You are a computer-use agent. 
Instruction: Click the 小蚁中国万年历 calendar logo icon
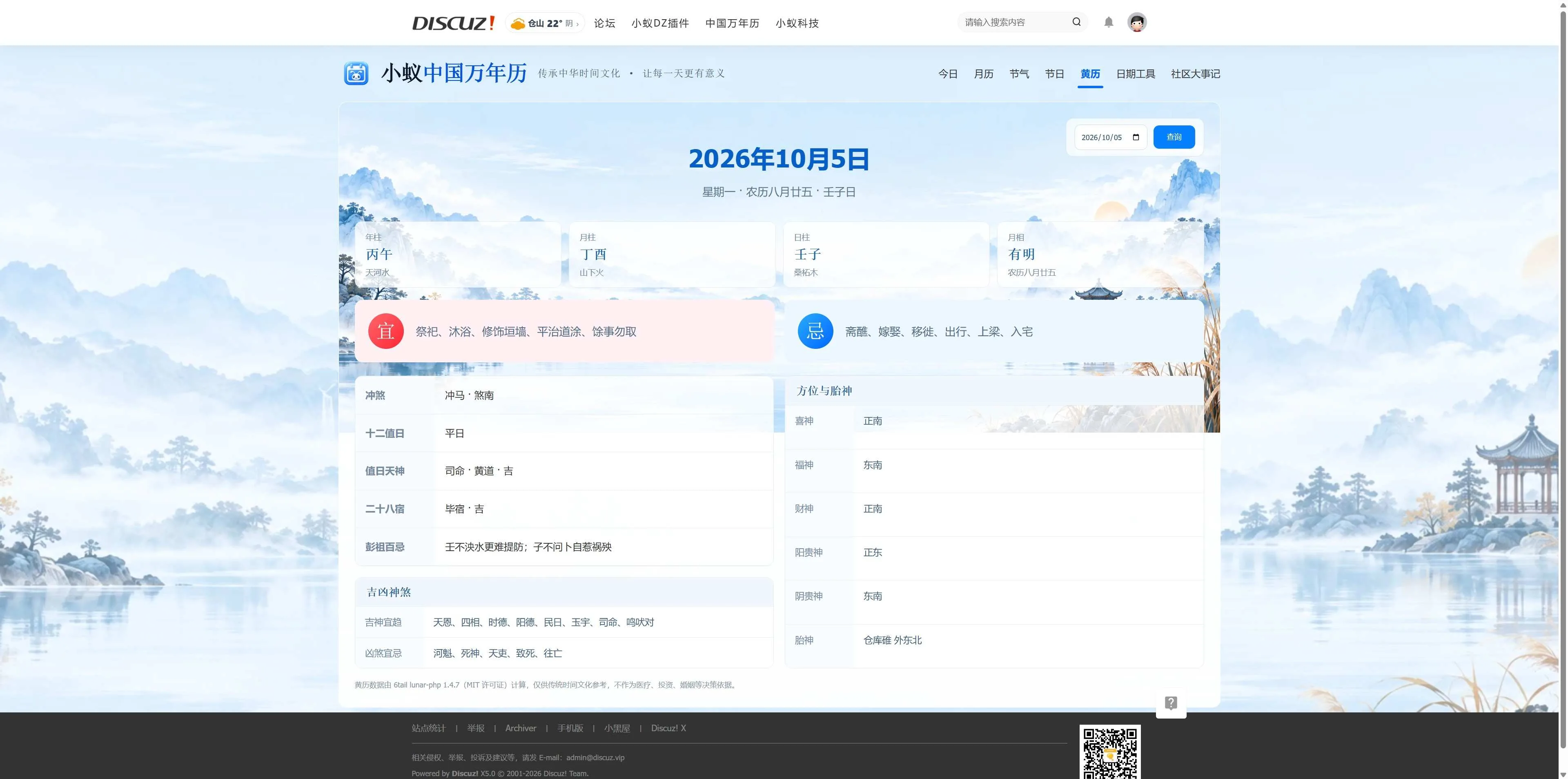tap(356, 73)
